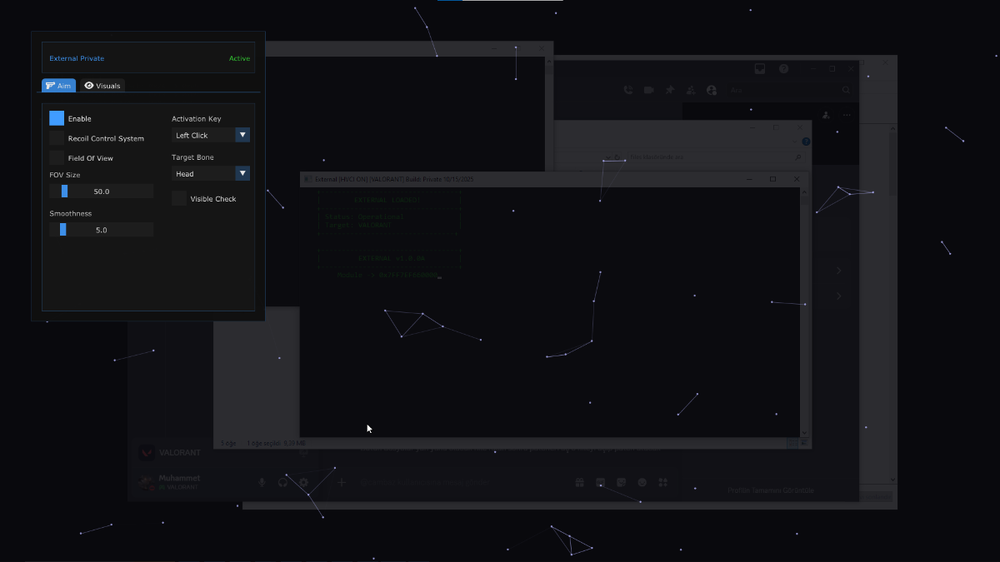The width and height of the screenshot is (1000, 562).
Task: Click the Smoothness slider handle
Action: [x=63, y=229]
